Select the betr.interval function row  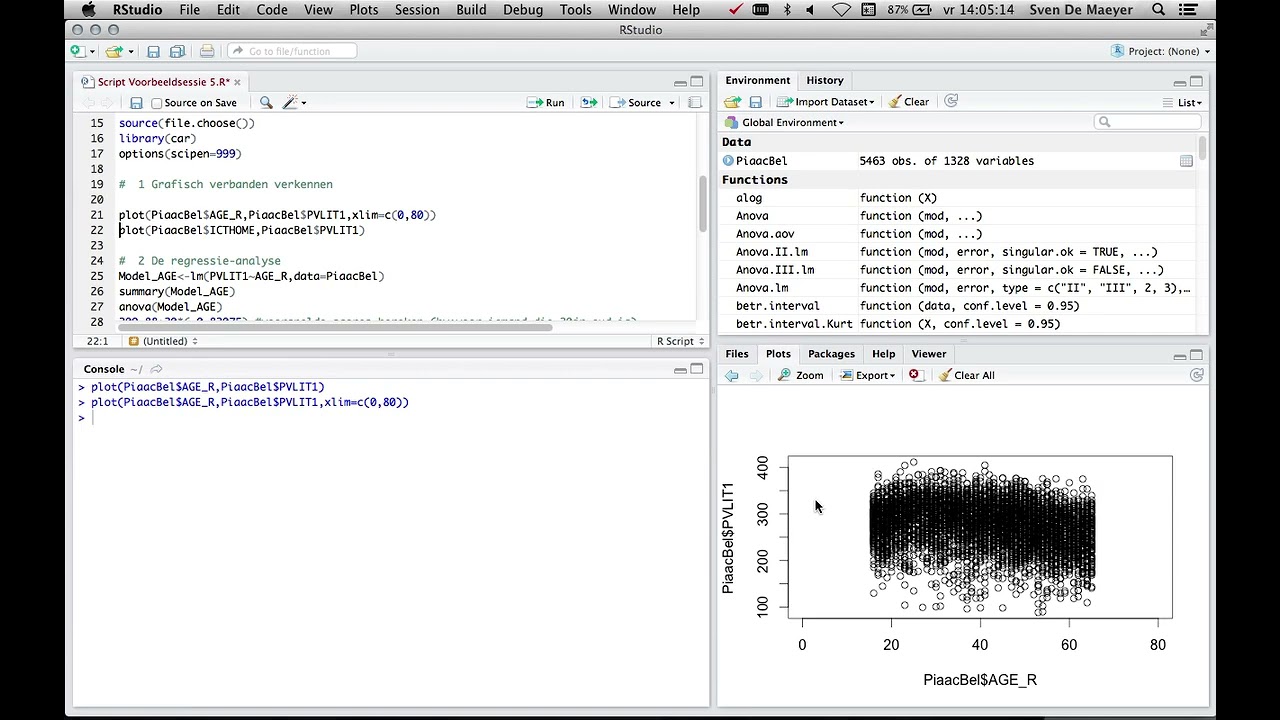pyautogui.click(x=958, y=306)
